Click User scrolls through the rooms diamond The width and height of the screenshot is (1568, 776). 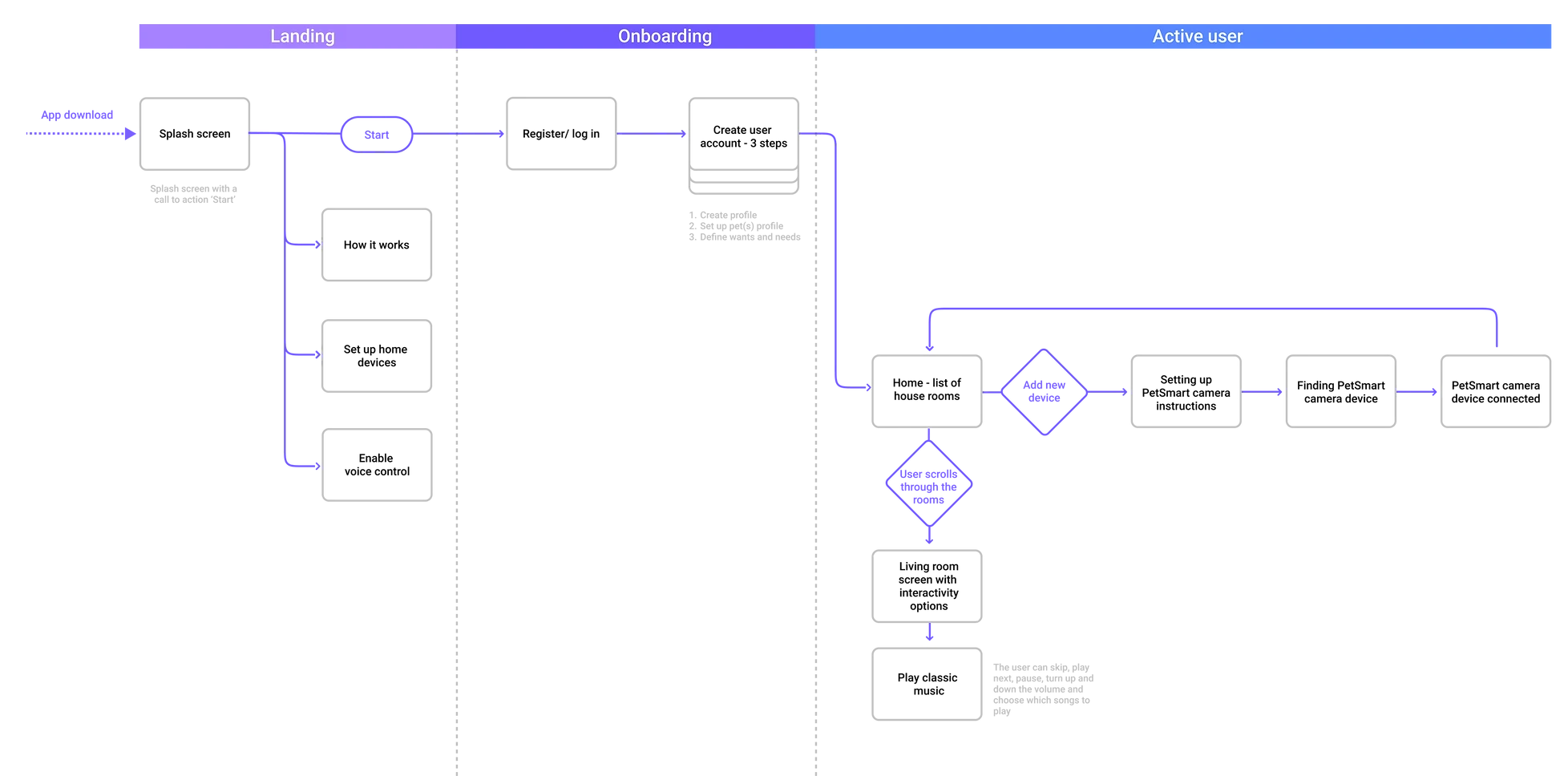click(929, 483)
